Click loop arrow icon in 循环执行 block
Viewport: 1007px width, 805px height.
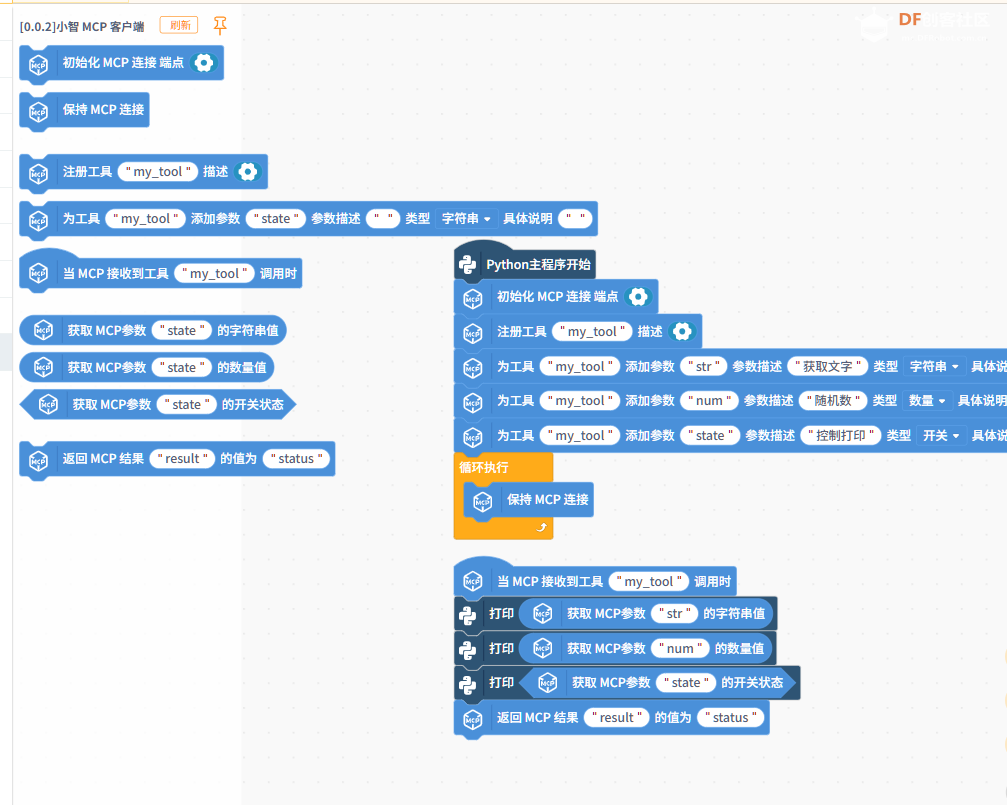pyautogui.click(x=542, y=527)
